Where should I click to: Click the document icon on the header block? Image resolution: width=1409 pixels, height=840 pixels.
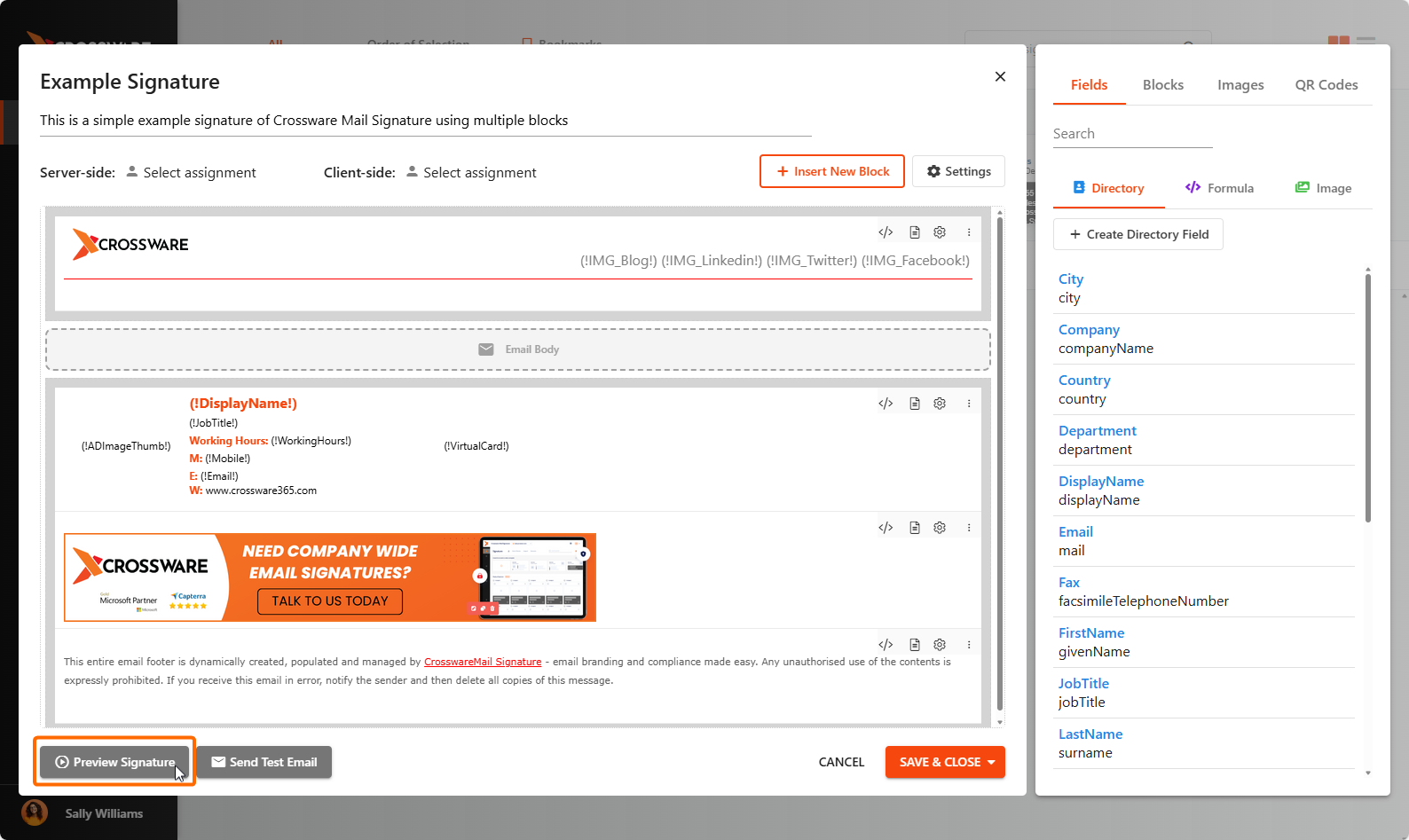(915, 232)
